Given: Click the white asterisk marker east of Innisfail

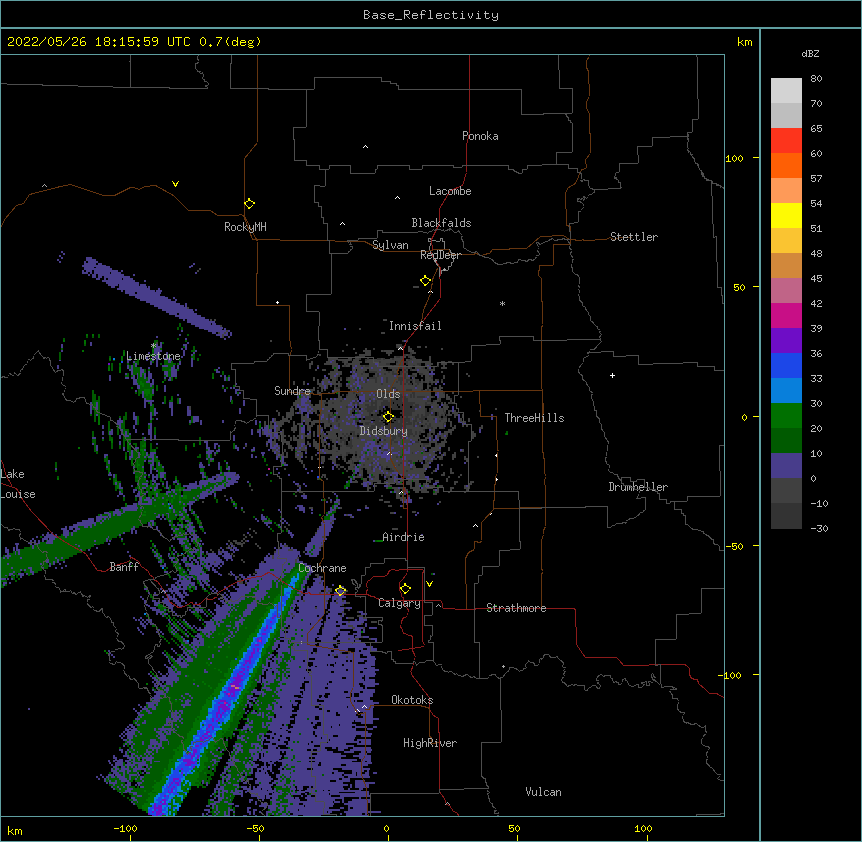Looking at the screenshot, I should pos(502,303).
